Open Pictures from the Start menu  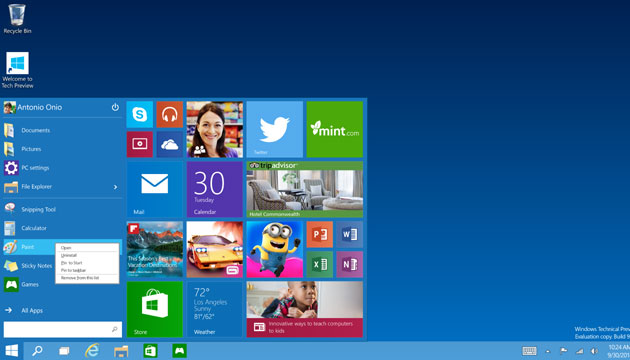(x=63, y=149)
